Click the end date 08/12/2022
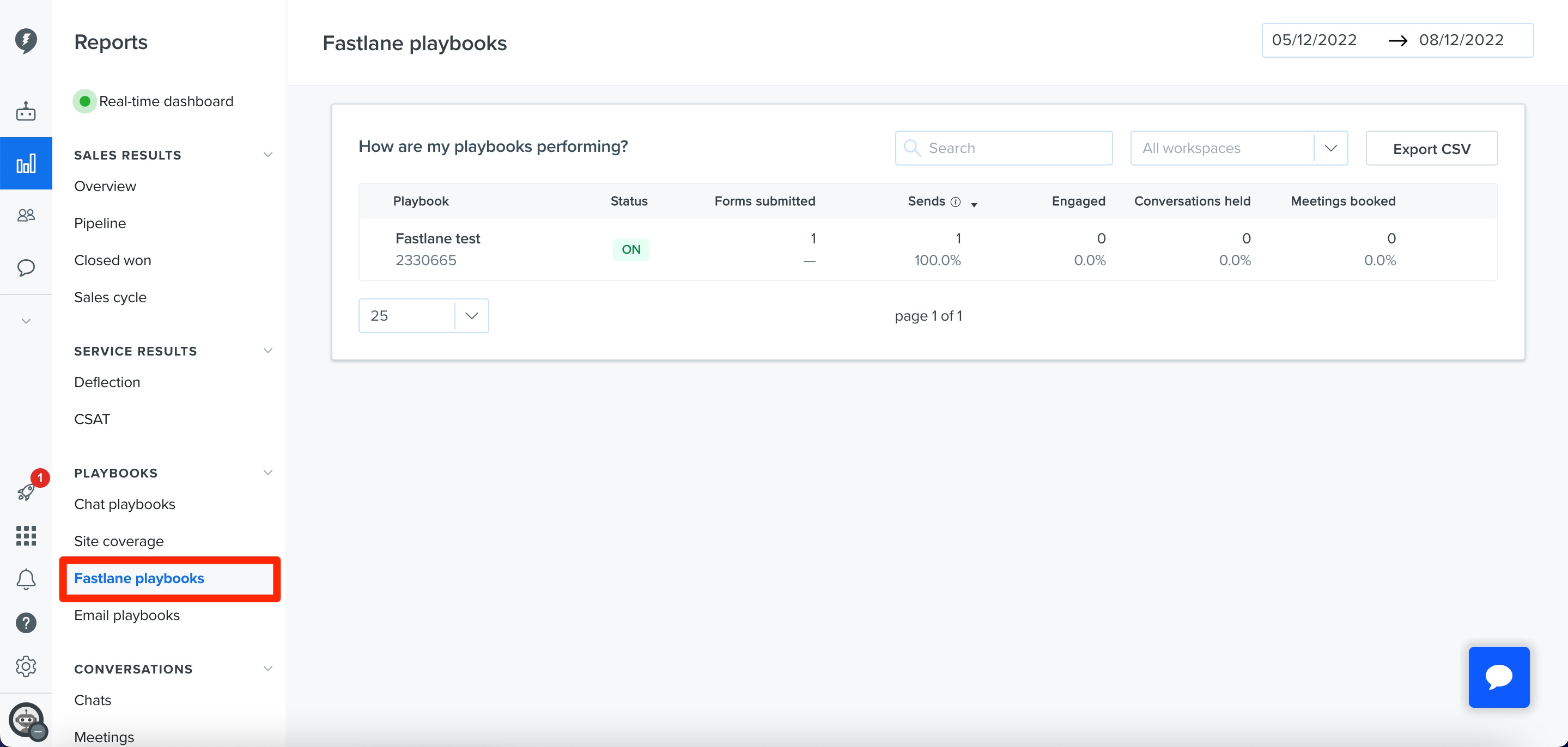Image resolution: width=1568 pixels, height=747 pixels. [x=1461, y=40]
